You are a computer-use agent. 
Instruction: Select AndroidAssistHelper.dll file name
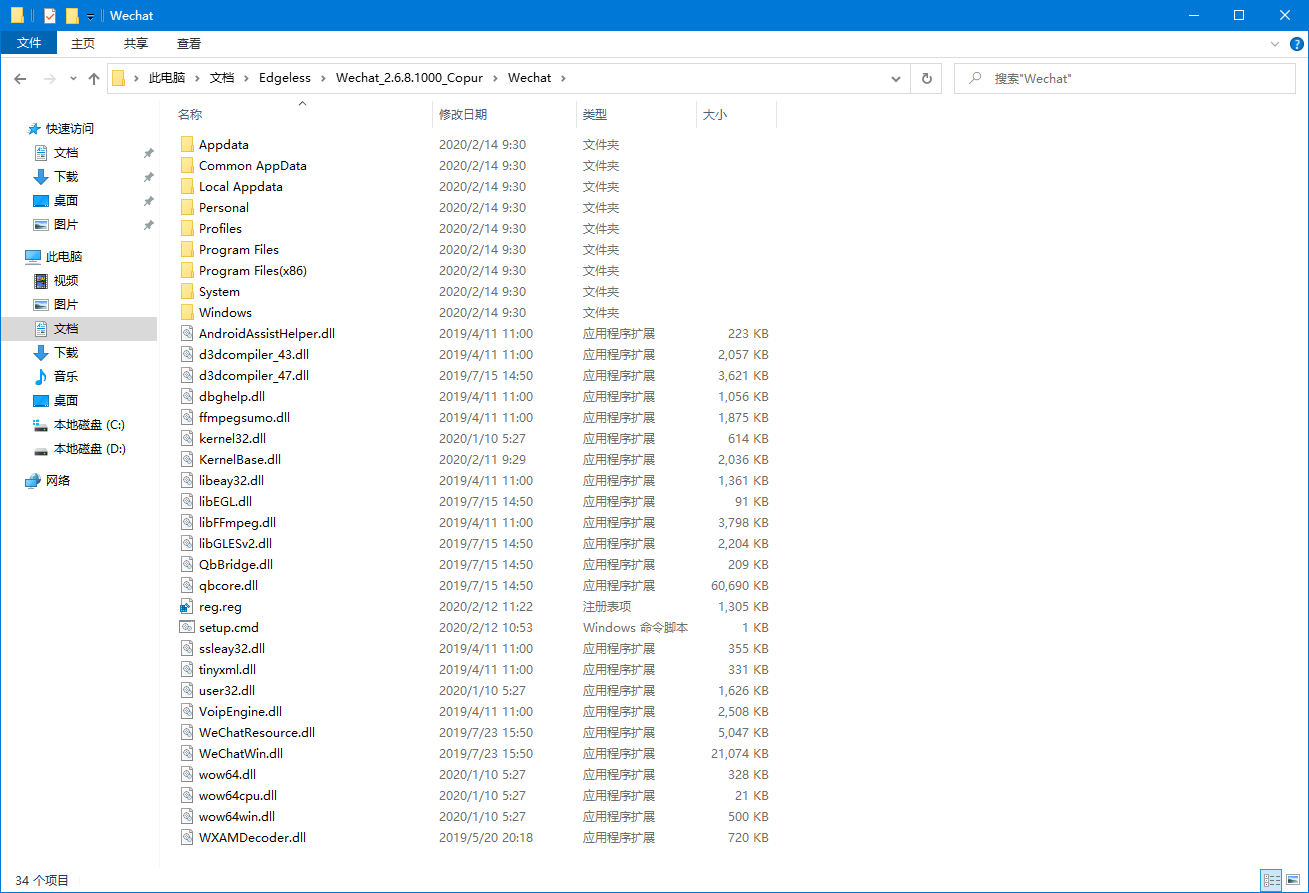(x=267, y=334)
